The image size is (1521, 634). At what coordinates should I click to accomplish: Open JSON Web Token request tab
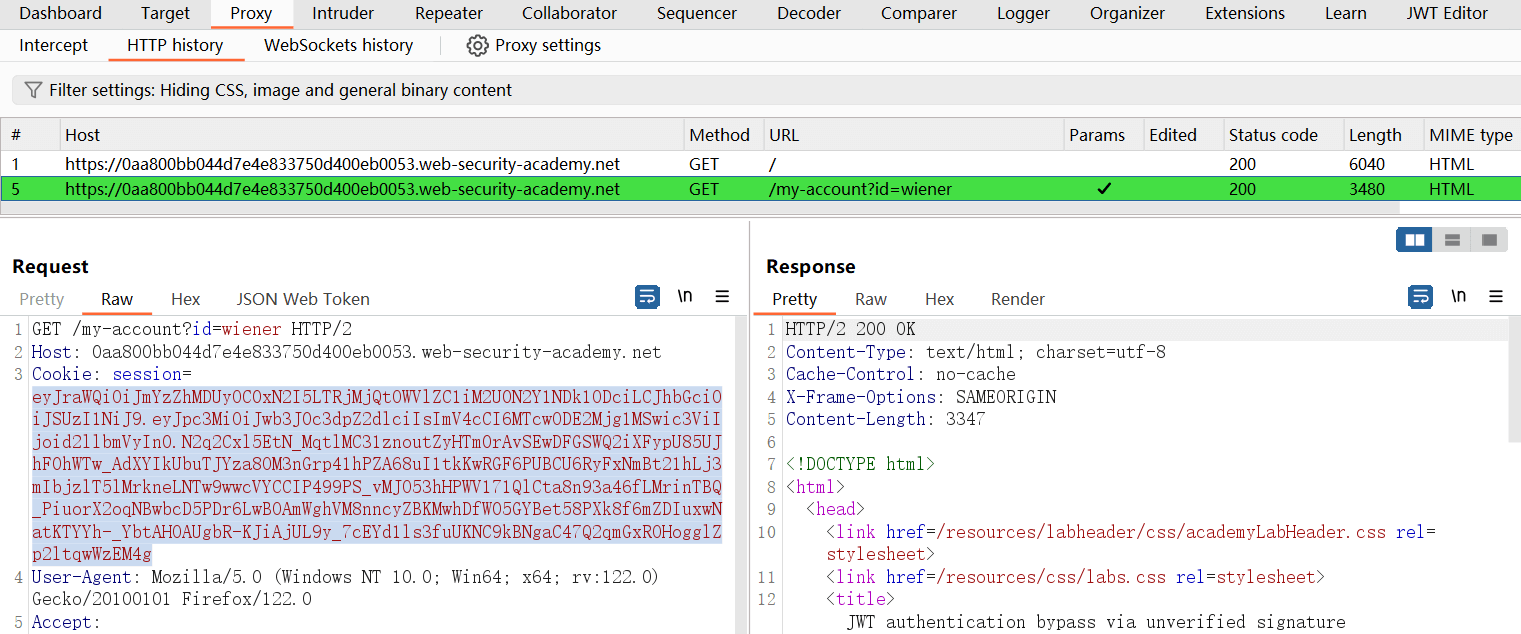point(303,299)
